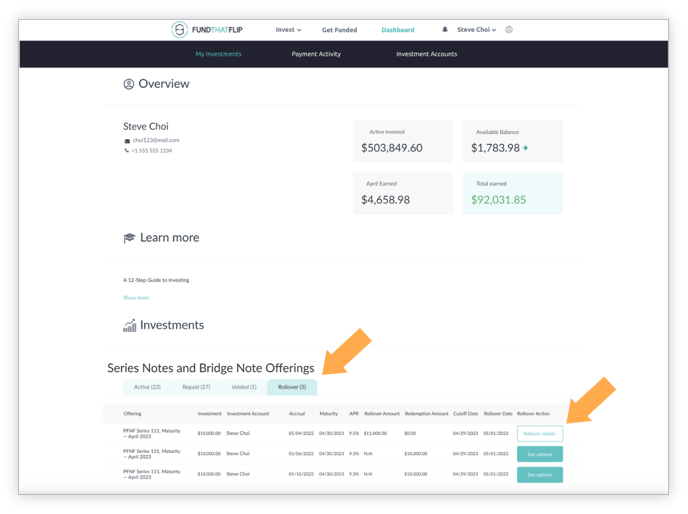The height and width of the screenshot is (514, 688).
Task: Open A 12-Step Guide to Investing
Action: 156,280
